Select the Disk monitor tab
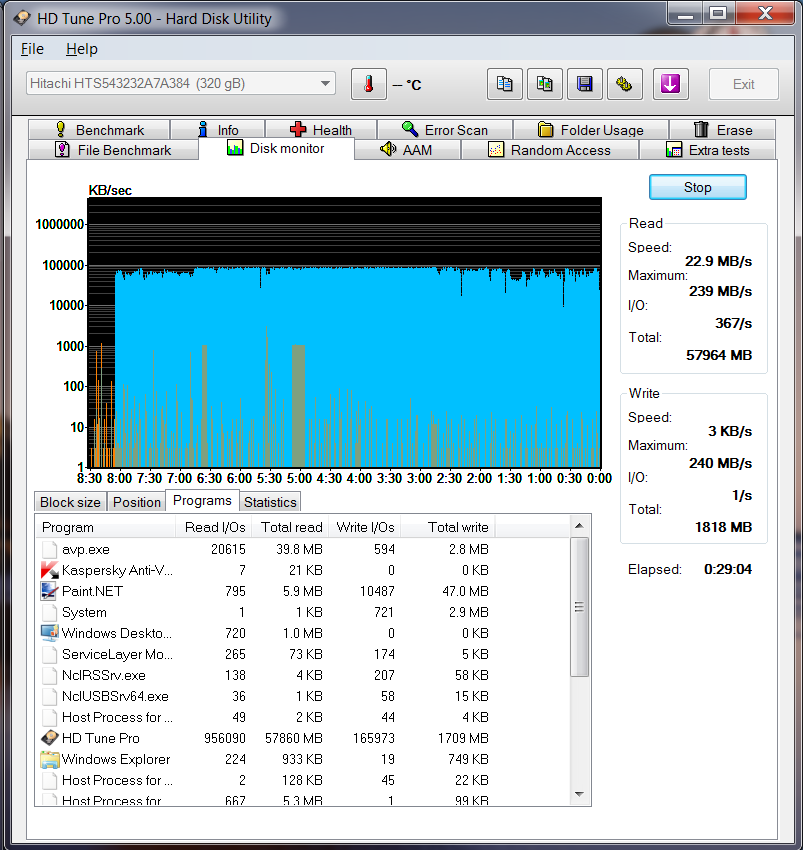Viewport: 803px width, 850px height. coord(277,149)
